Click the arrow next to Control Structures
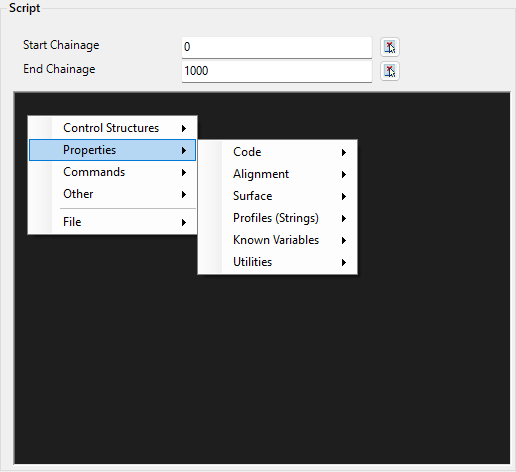The image size is (516, 472). coord(184,128)
